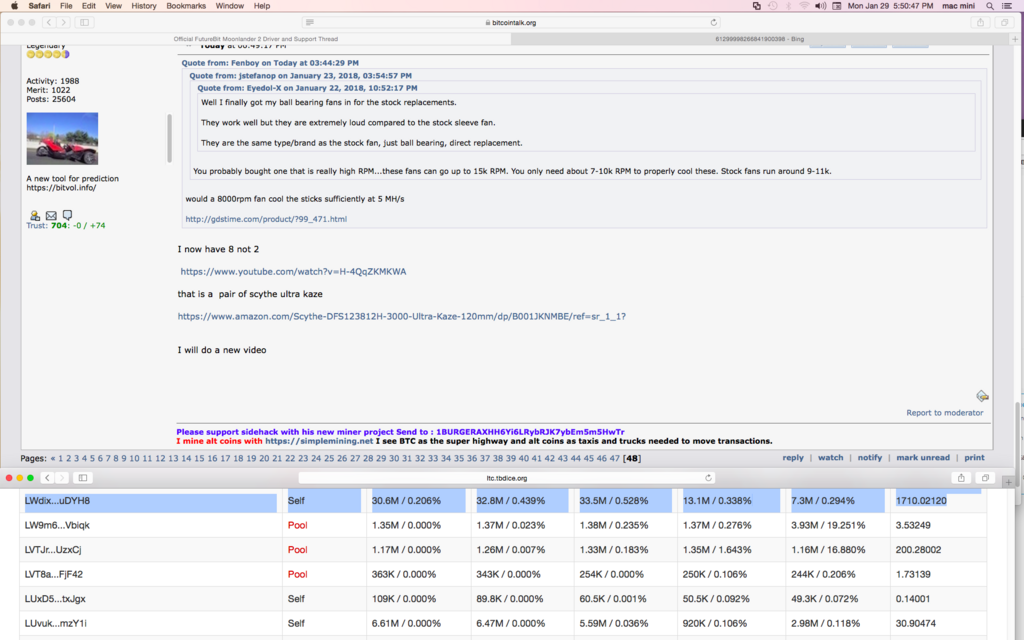Click the print link for the thread
Image resolution: width=1024 pixels, height=640 pixels.
[x=974, y=458]
